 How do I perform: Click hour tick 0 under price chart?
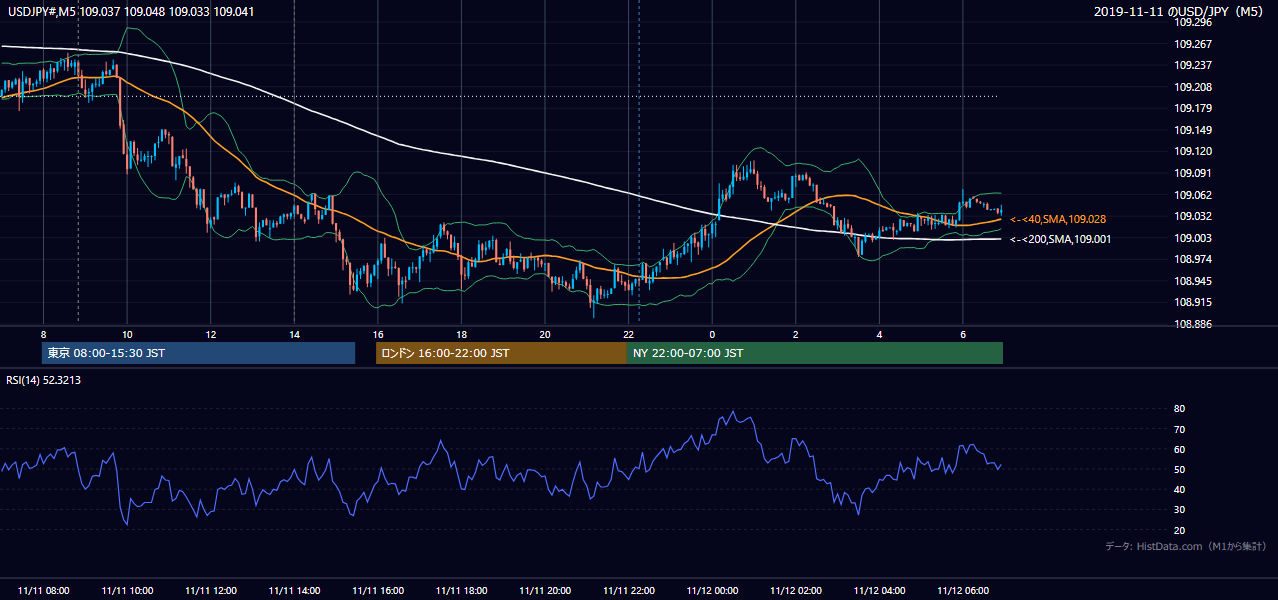click(x=712, y=334)
